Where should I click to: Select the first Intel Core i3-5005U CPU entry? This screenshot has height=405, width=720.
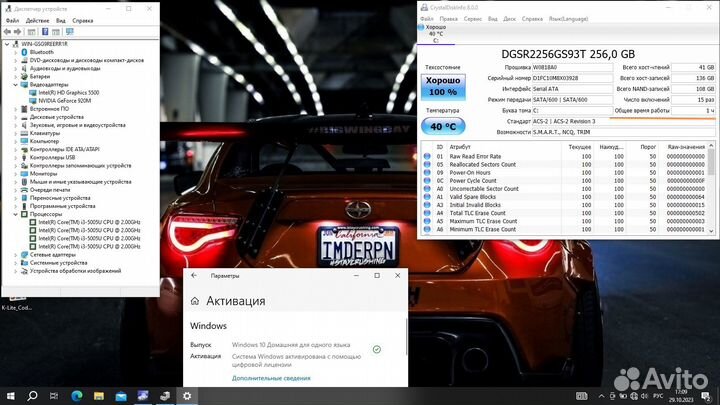tap(89, 222)
